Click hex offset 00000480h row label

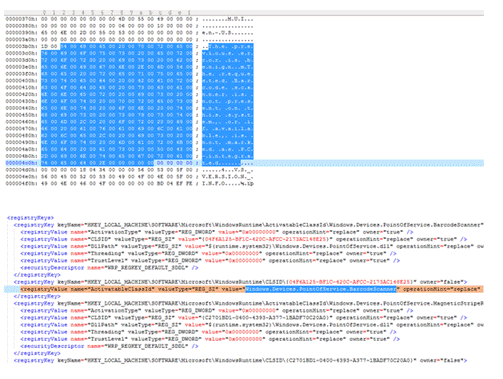pos(22,135)
